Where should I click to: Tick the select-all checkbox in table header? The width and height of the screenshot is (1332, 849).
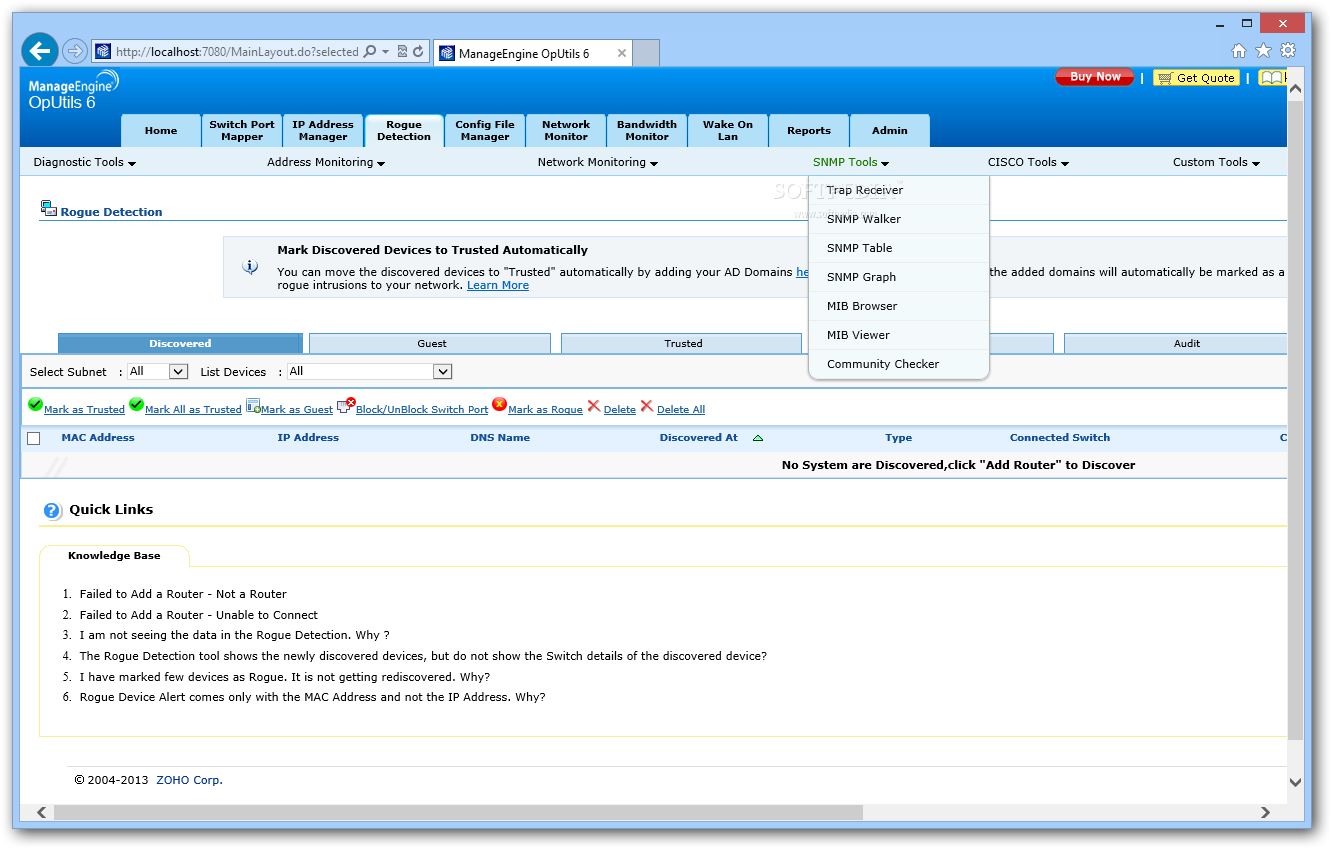pos(34,438)
